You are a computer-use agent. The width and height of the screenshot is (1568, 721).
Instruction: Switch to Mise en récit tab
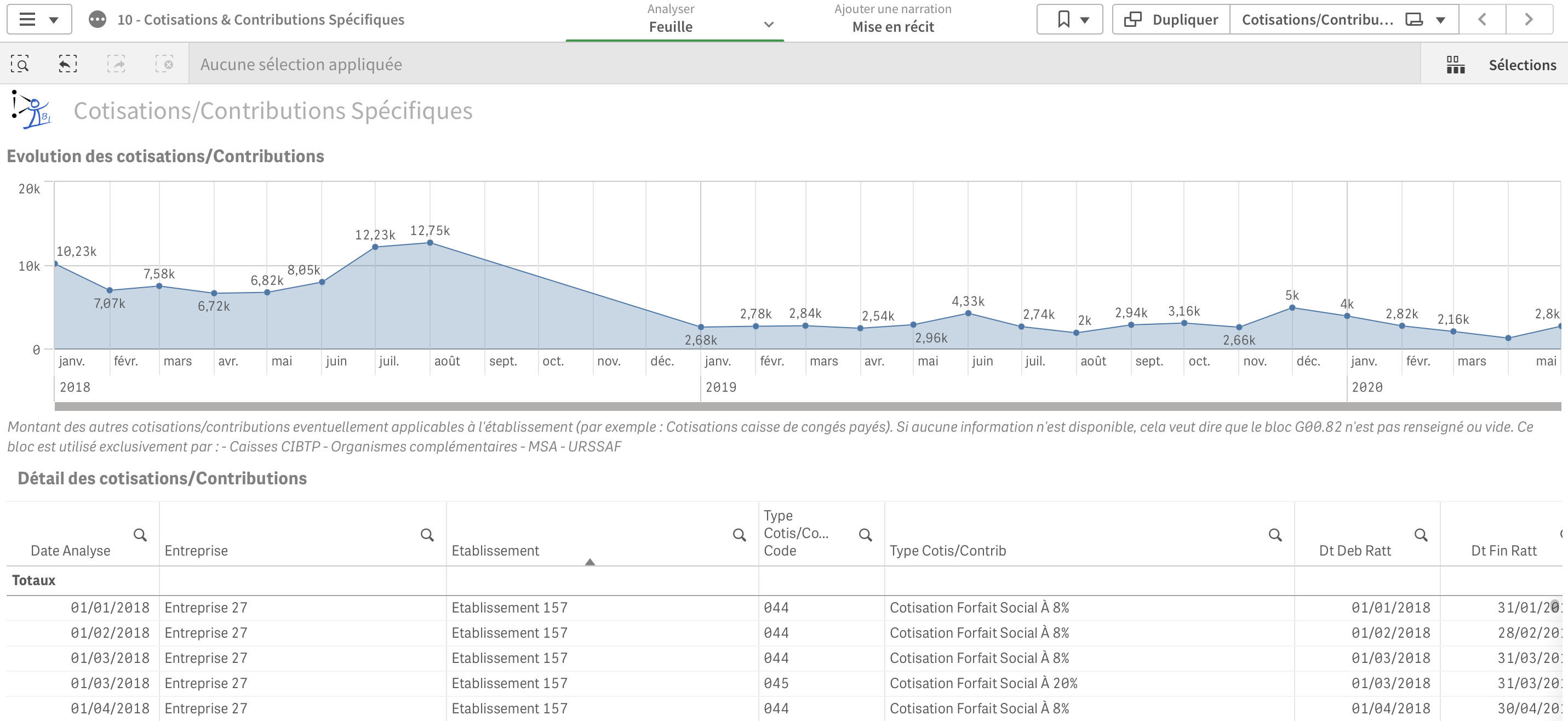pos(892,20)
